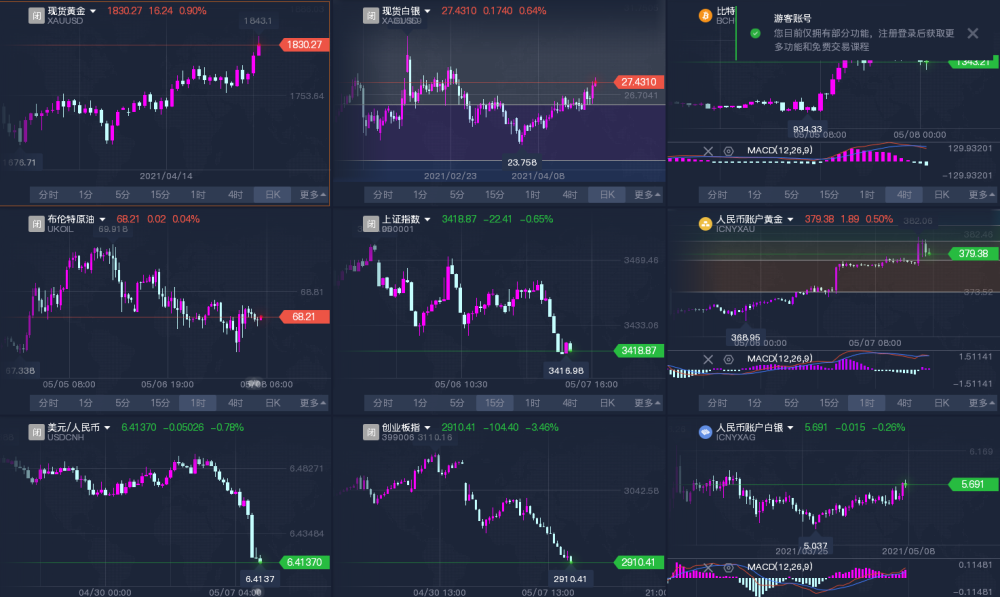Expand the 现货黄金 symbol dropdown
Image resolution: width=1000 pixels, height=597 pixels.
point(93,11)
